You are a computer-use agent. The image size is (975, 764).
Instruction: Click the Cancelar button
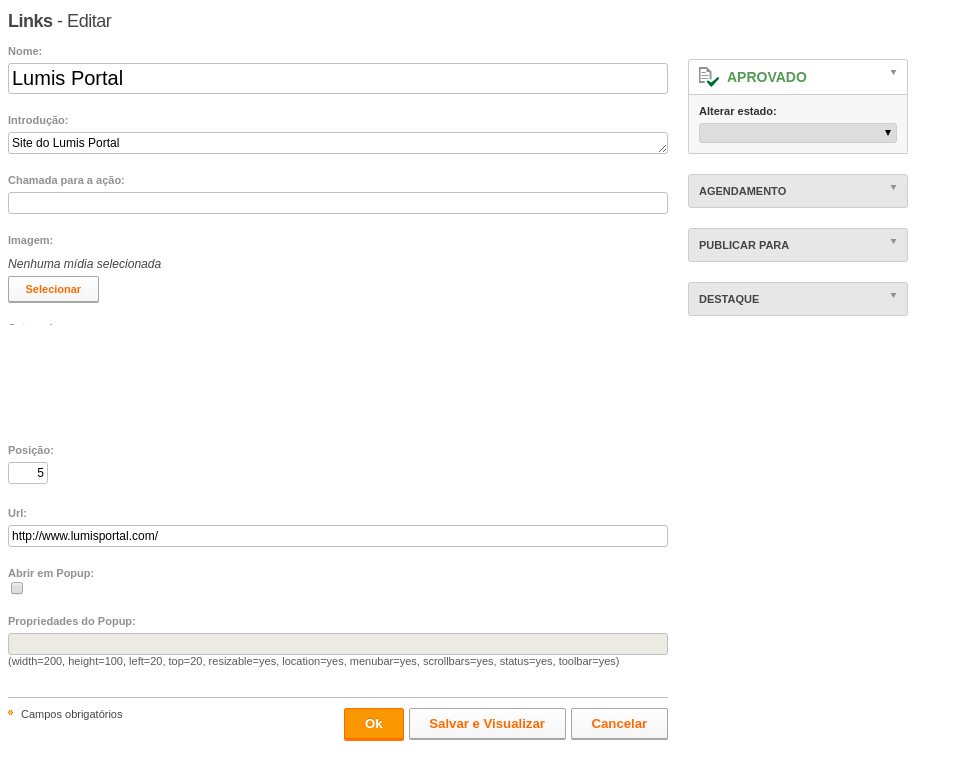[619, 724]
